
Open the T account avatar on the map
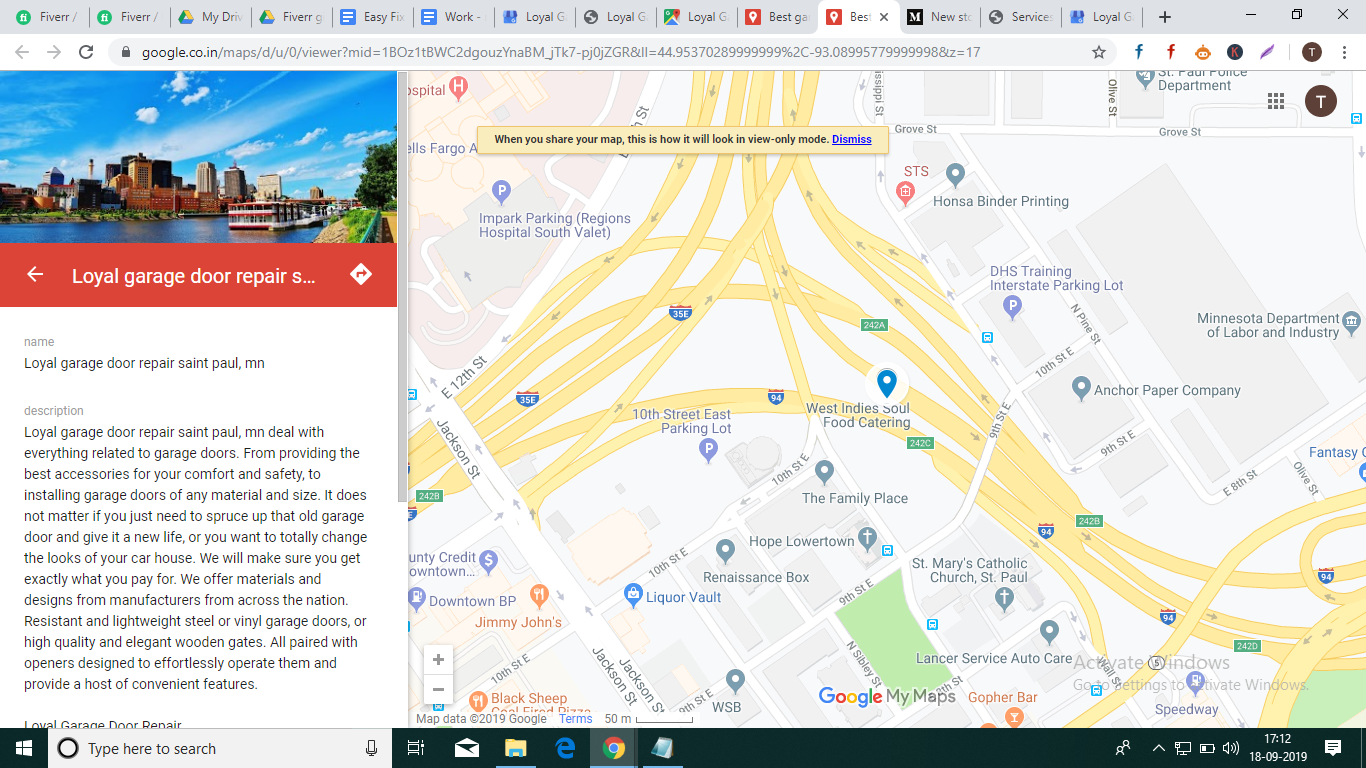click(1320, 101)
